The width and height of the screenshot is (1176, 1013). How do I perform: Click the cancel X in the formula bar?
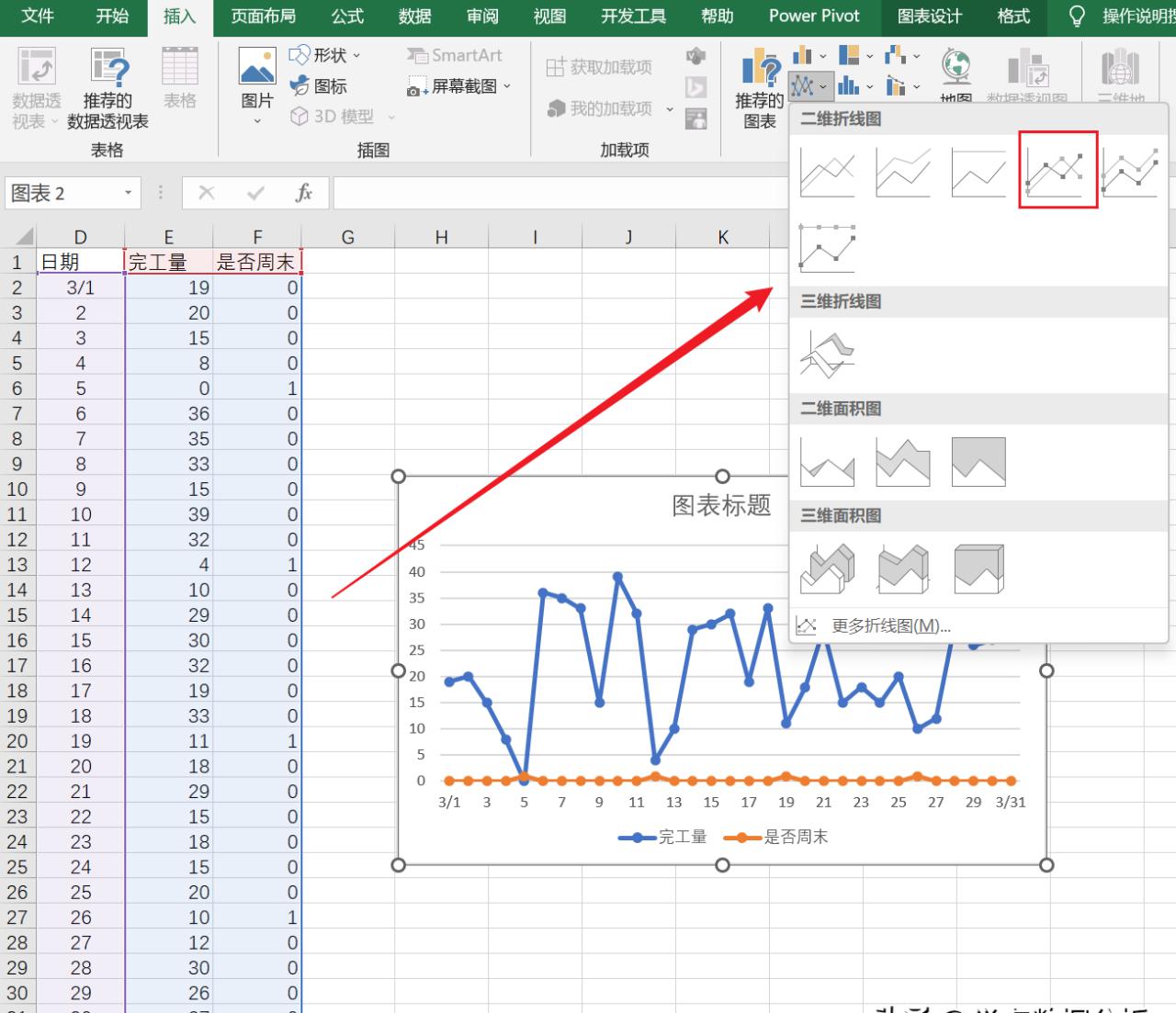click(207, 193)
